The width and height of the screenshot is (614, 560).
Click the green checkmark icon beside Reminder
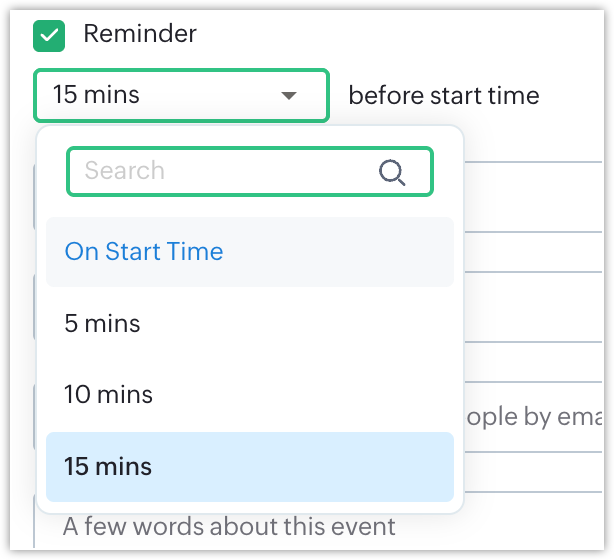[49, 36]
